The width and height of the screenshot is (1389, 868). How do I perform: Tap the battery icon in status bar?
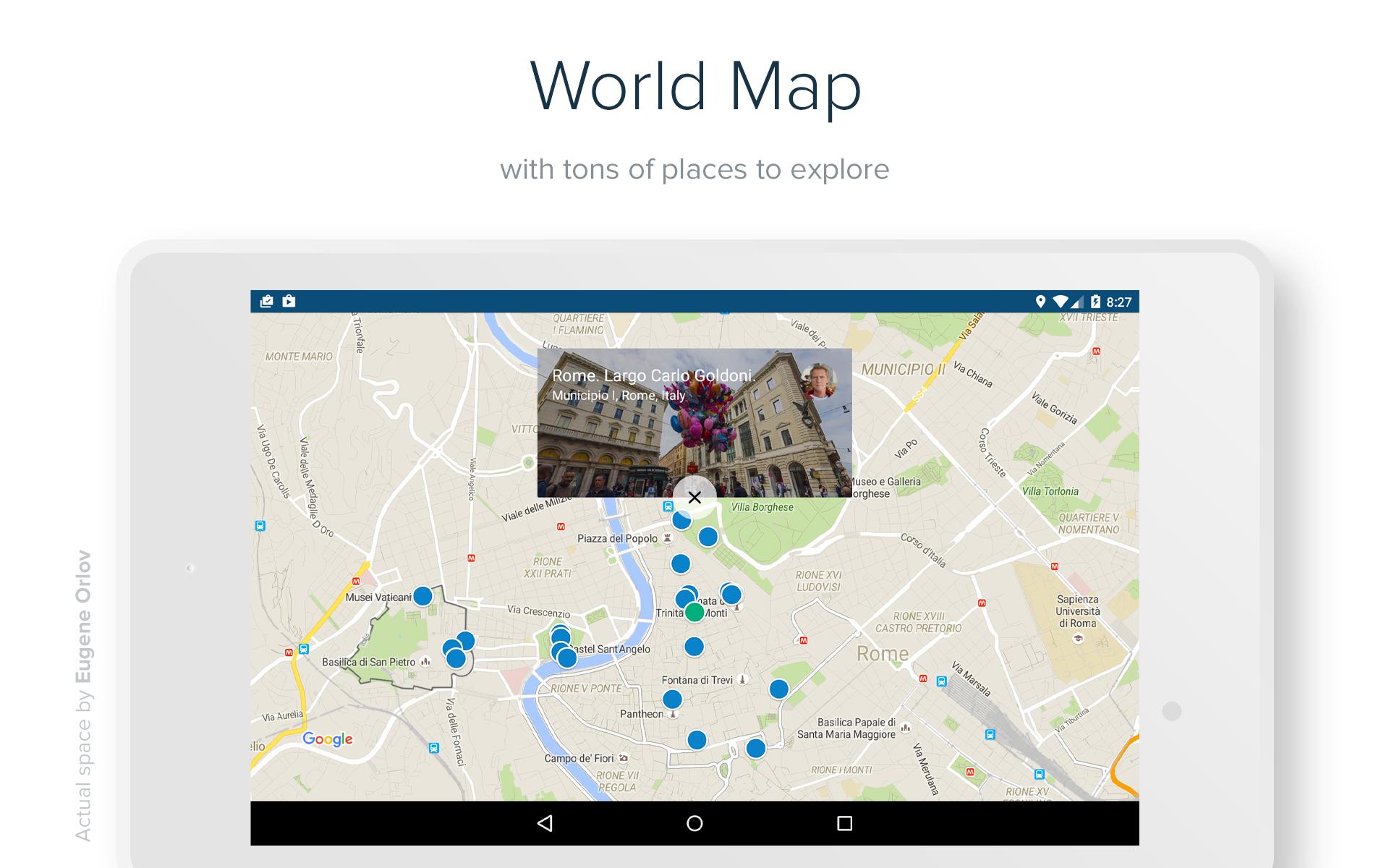point(1095,302)
